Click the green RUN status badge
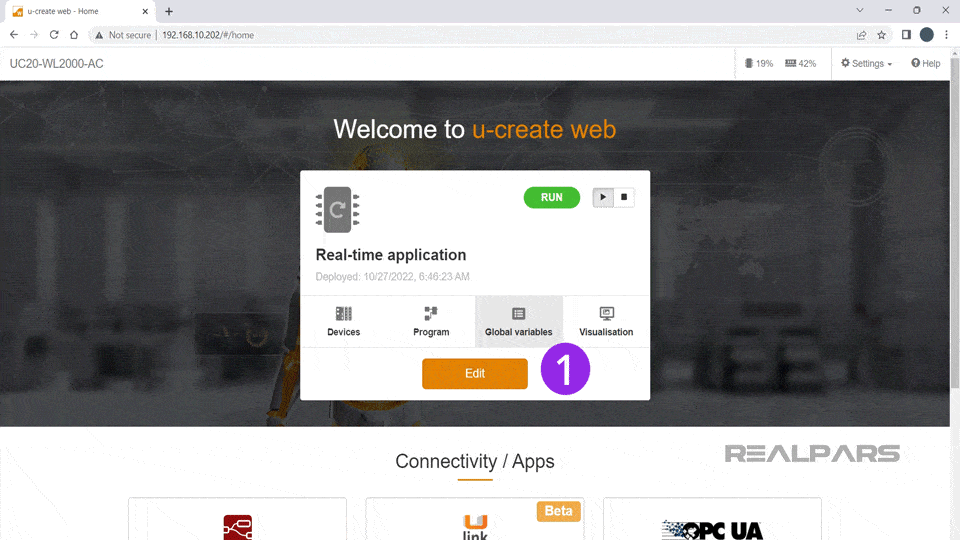The height and width of the screenshot is (540, 960). (x=552, y=197)
